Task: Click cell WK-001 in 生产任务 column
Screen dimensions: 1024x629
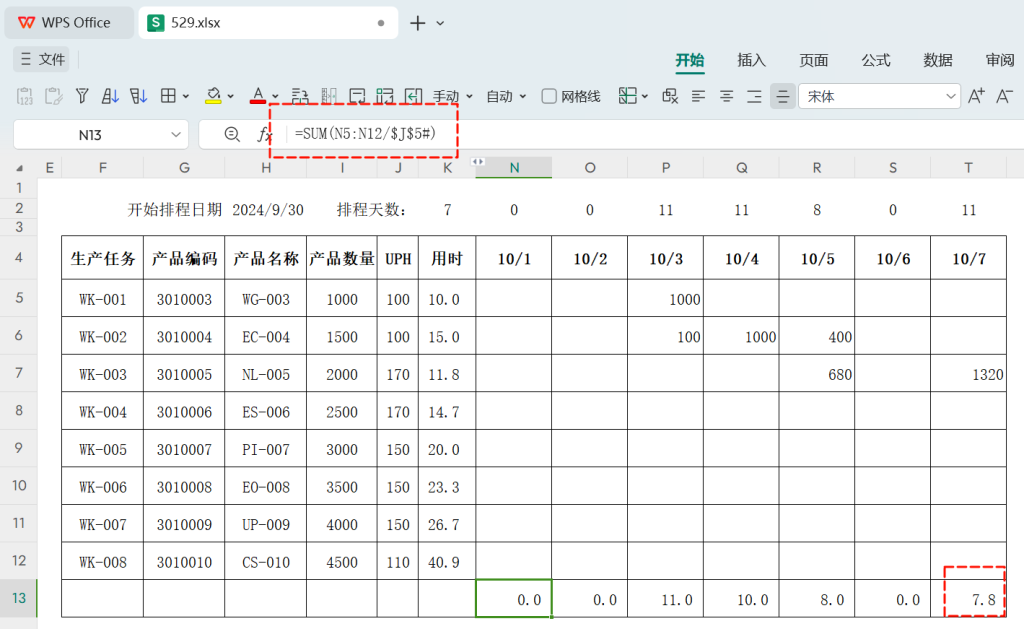Action: [x=103, y=299]
